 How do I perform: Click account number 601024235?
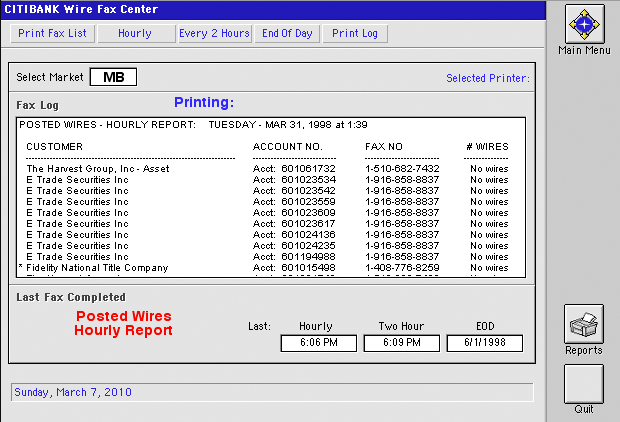point(308,246)
